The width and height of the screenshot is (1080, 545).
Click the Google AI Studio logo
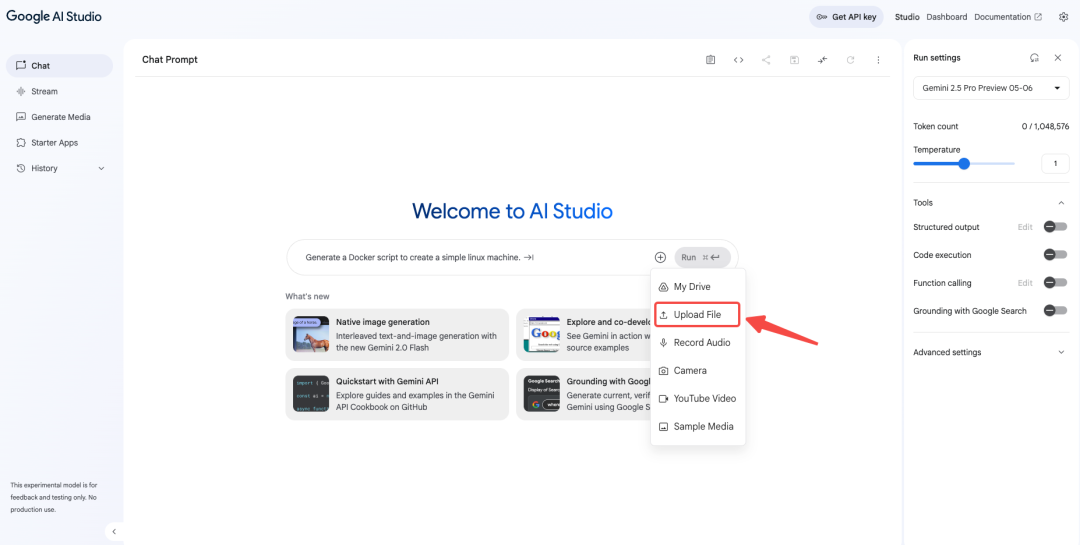tap(54, 17)
